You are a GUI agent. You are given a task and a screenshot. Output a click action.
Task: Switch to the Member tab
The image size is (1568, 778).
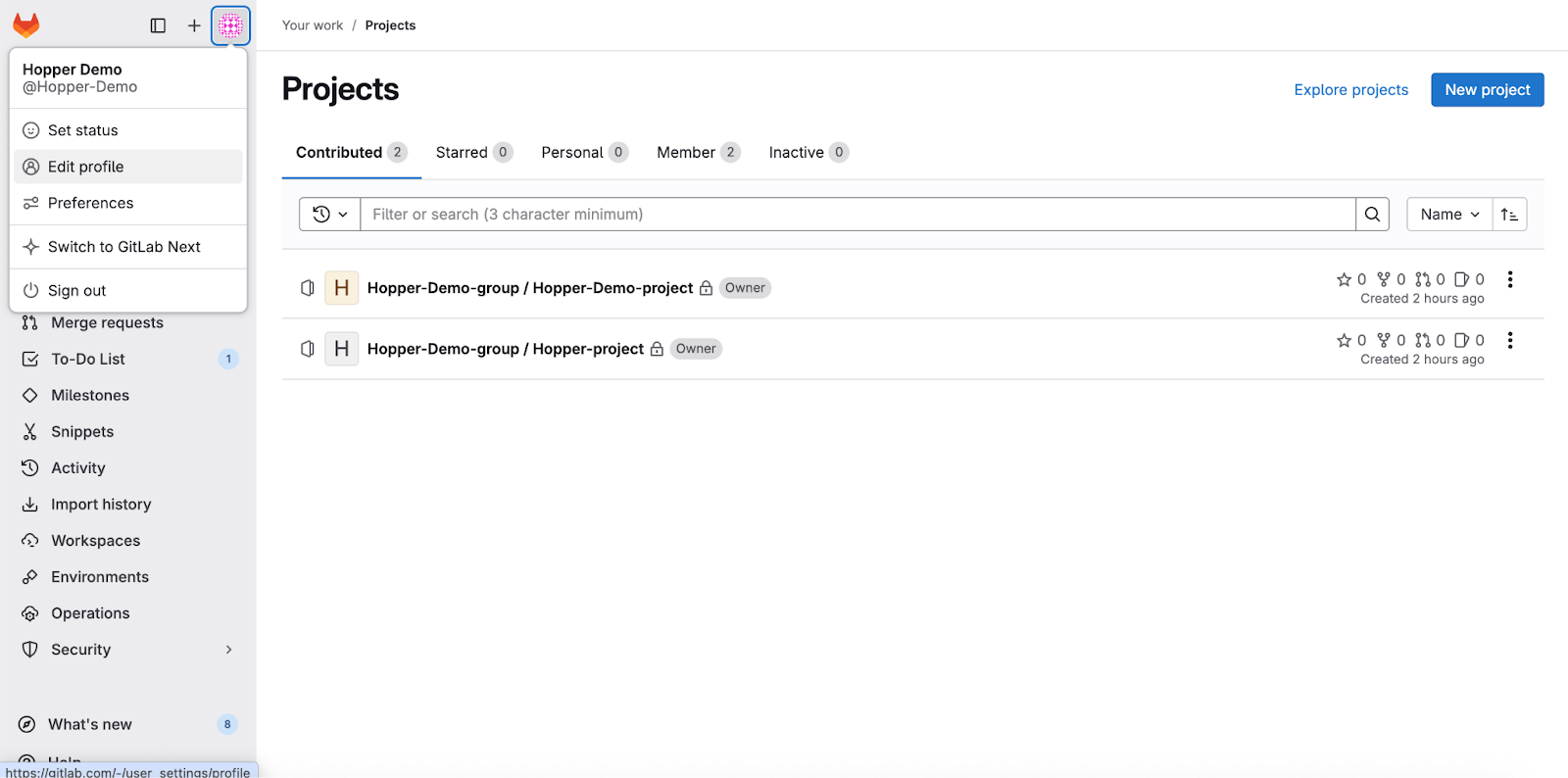(699, 152)
